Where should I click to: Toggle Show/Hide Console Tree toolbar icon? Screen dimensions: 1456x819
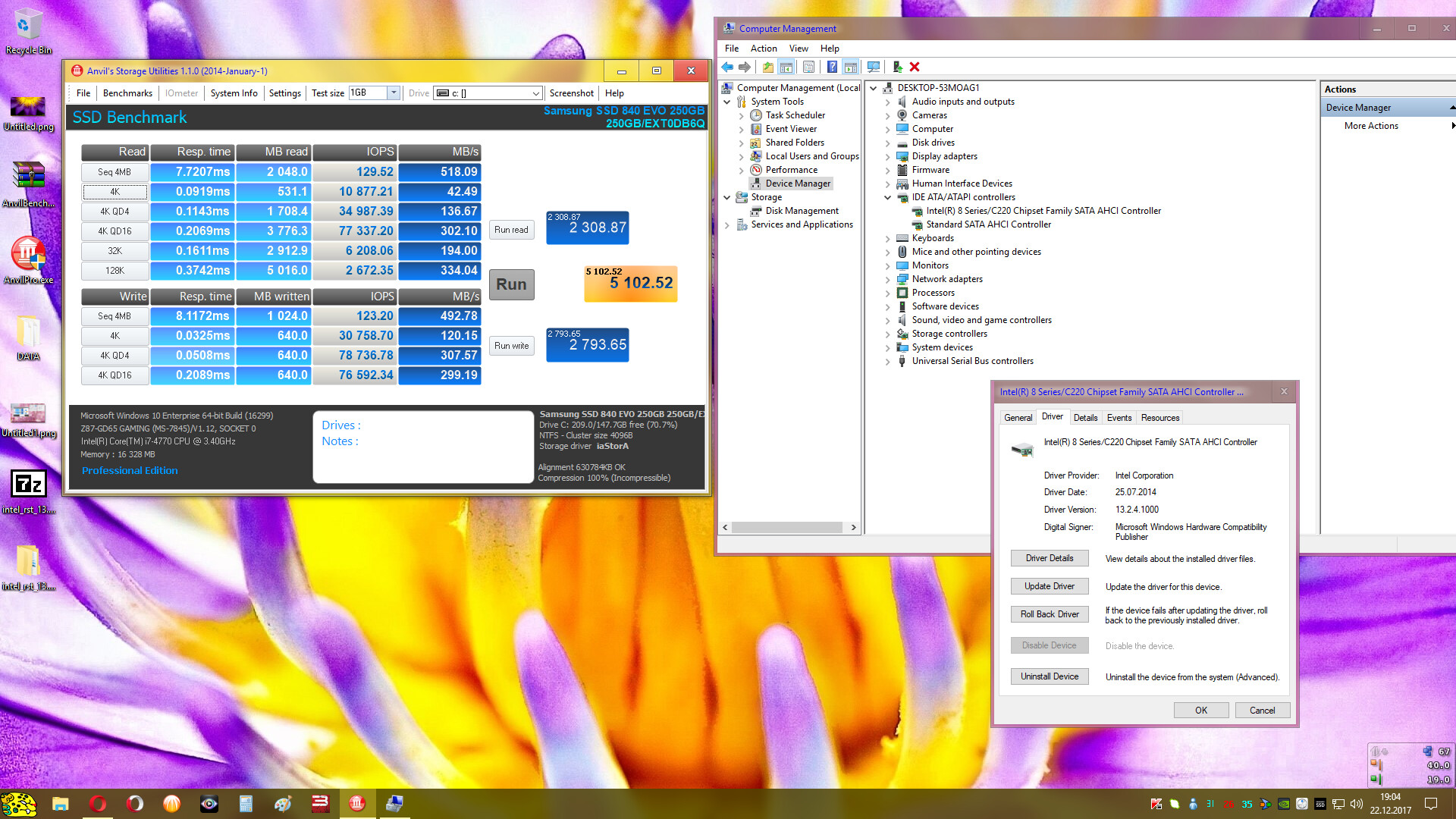pyautogui.click(x=786, y=67)
